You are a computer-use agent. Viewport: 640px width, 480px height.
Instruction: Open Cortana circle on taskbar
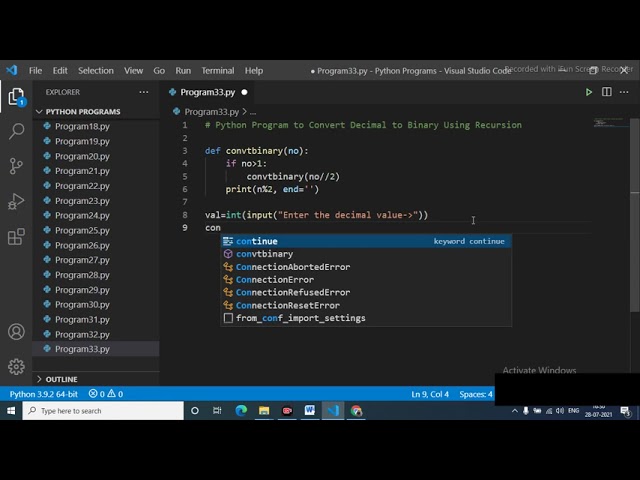click(195, 411)
